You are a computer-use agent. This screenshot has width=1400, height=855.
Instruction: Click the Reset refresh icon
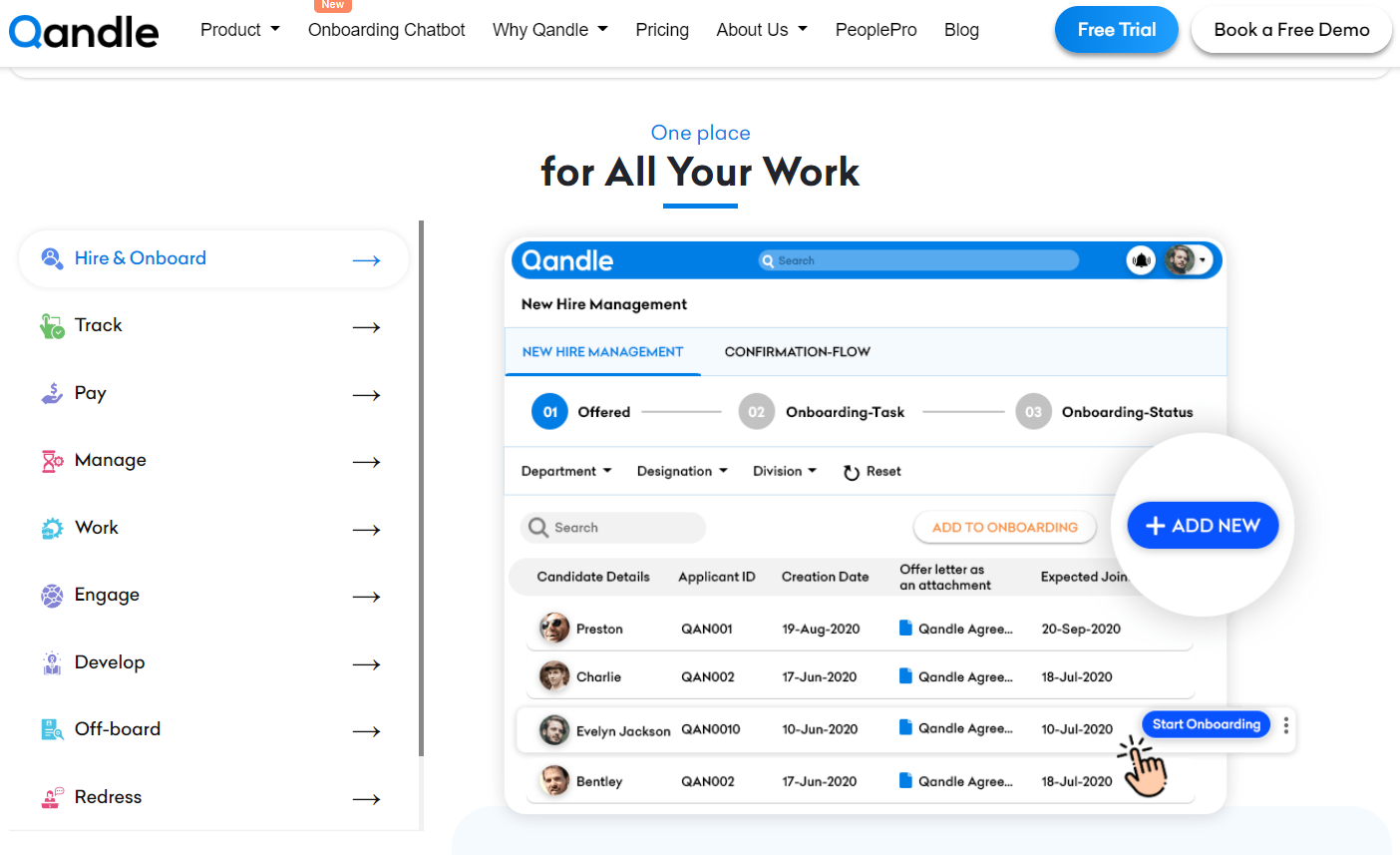(x=852, y=472)
